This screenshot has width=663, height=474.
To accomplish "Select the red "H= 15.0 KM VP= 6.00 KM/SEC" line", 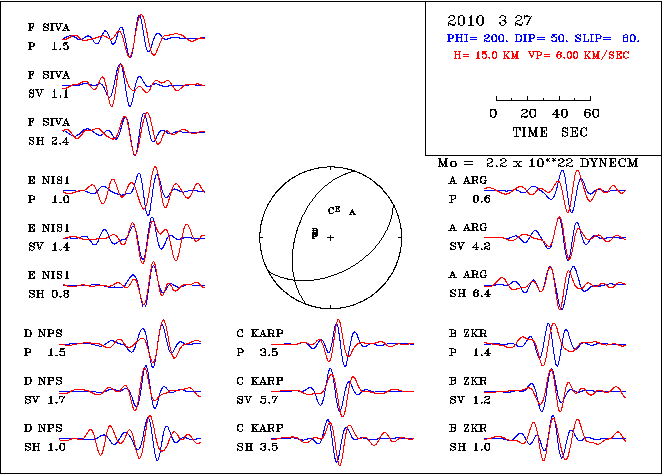I will click(x=541, y=55).
